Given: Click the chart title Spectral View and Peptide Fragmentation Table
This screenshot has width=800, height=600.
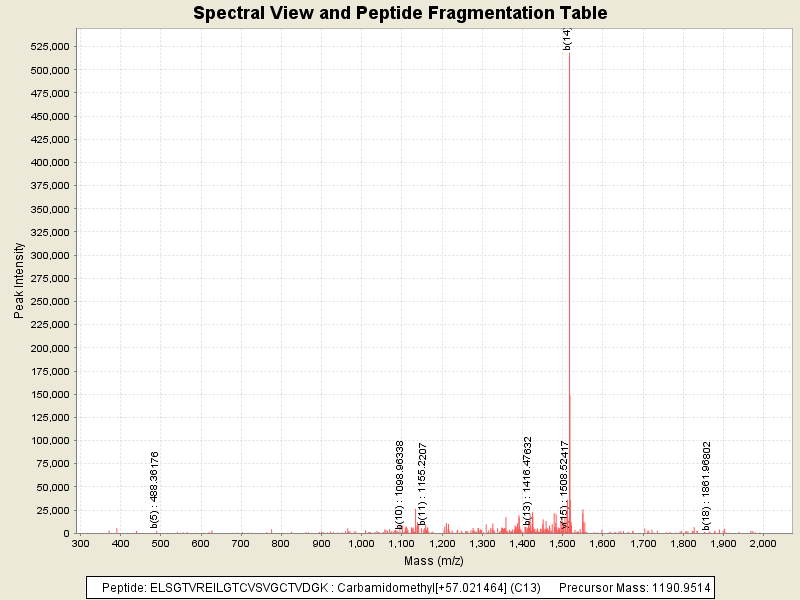Looking at the screenshot, I should [x=400, y=13].
